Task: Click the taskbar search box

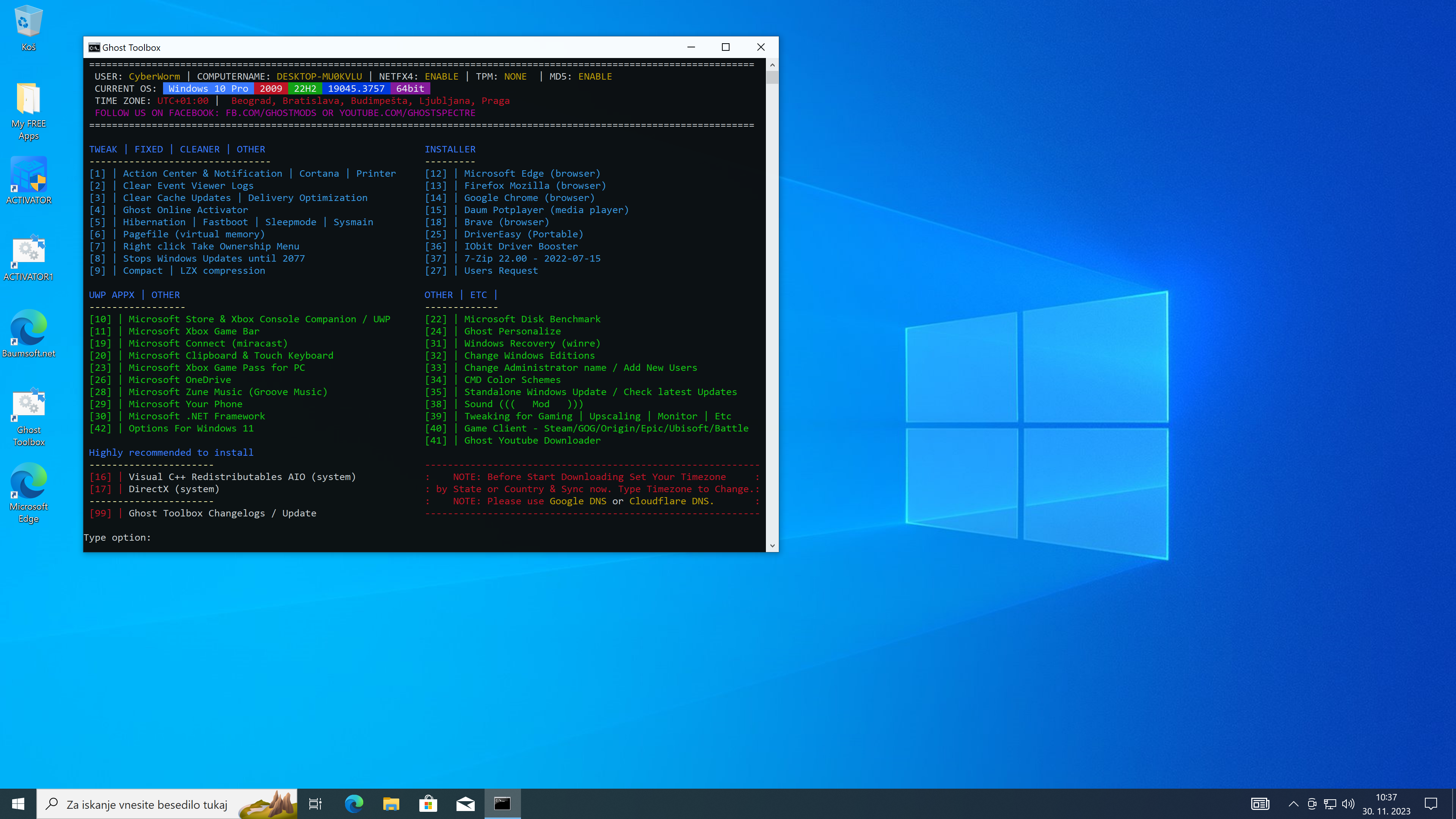Action: point(167,804)
